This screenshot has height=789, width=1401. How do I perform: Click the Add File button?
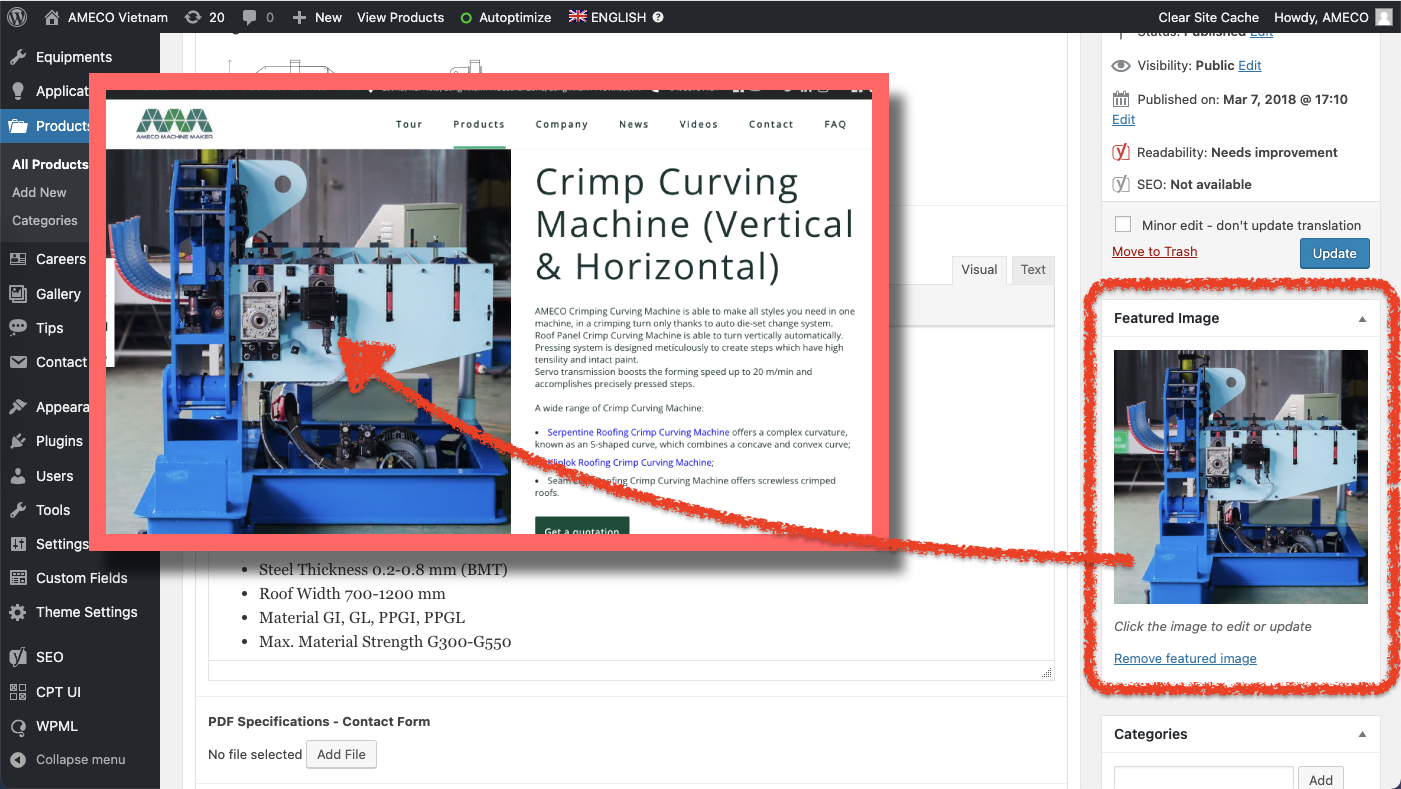(342, 754)
